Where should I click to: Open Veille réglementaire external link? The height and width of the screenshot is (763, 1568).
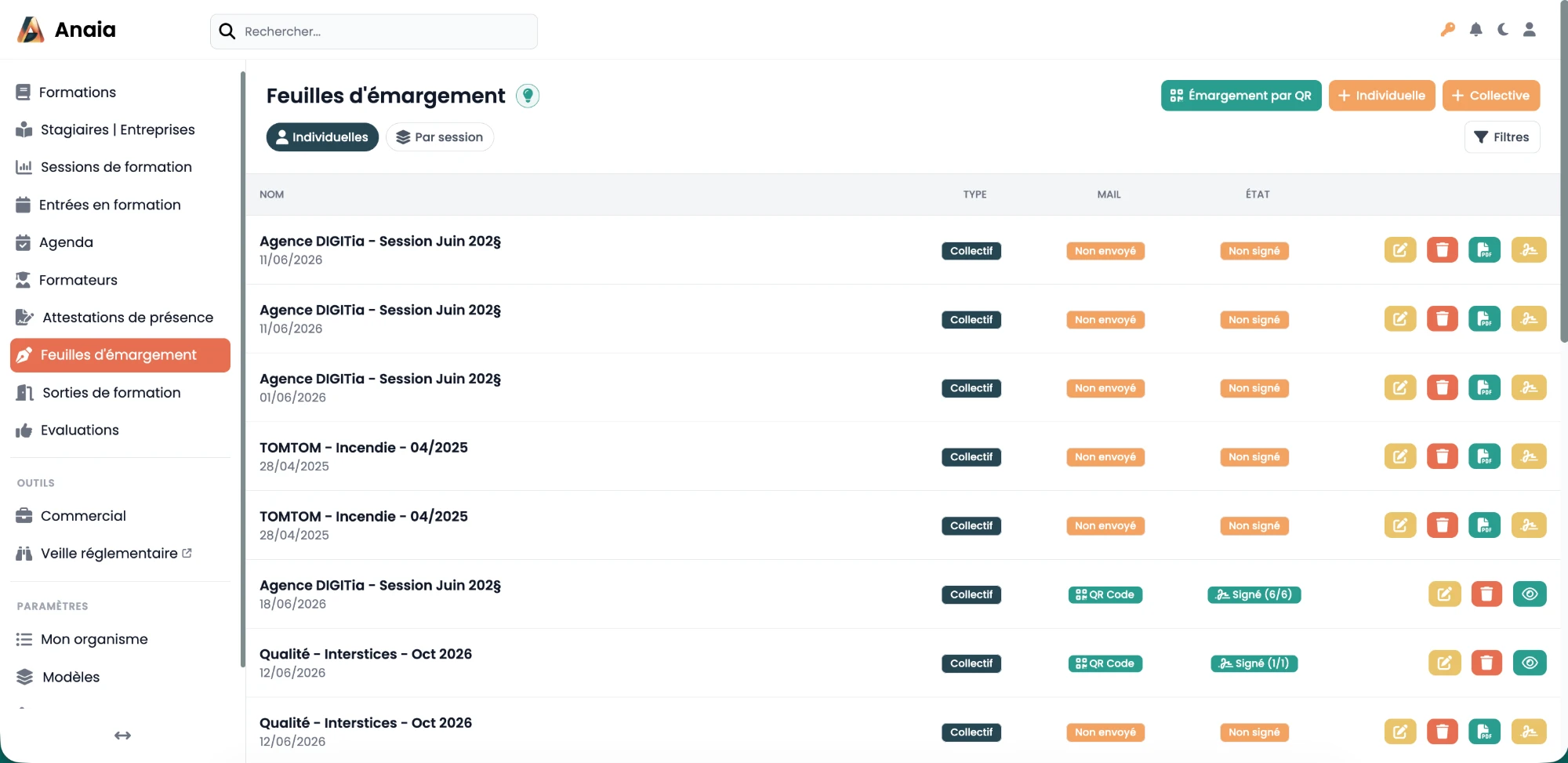coord(121,554)
